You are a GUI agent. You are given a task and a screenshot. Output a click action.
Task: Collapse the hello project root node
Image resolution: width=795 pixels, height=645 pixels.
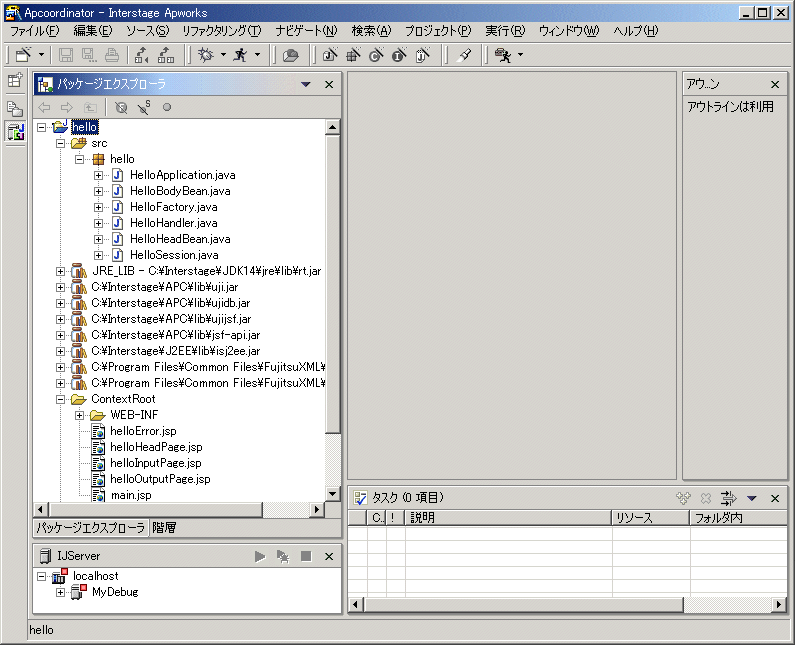42,127
